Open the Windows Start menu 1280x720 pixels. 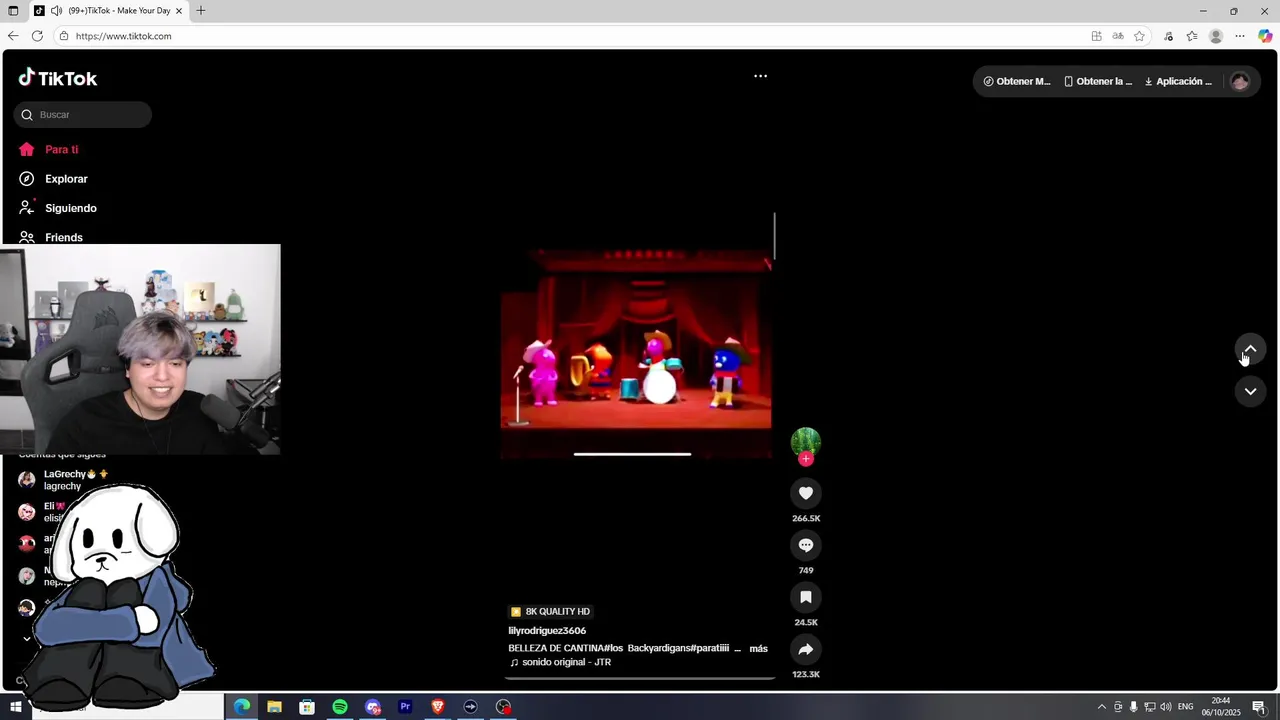coord(16,707)
